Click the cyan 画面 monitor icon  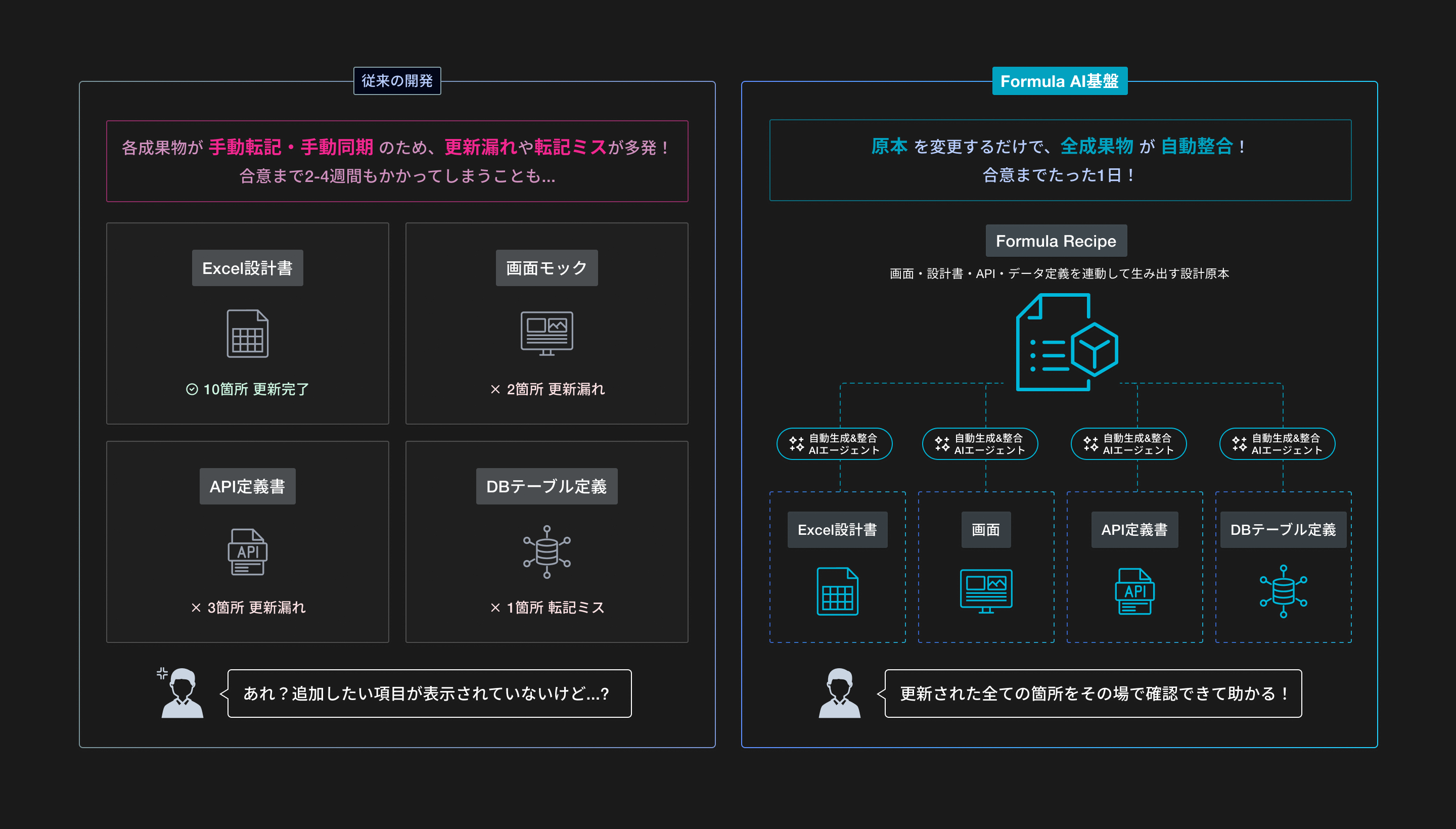point(986,591)
